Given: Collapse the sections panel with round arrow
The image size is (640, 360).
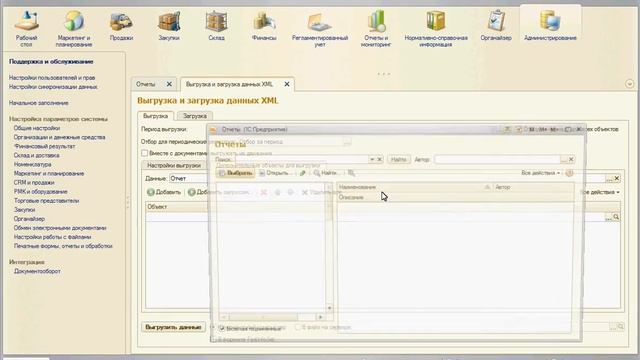Looking at the screenshot, I should pyautogui.click(x=629, y=84).
